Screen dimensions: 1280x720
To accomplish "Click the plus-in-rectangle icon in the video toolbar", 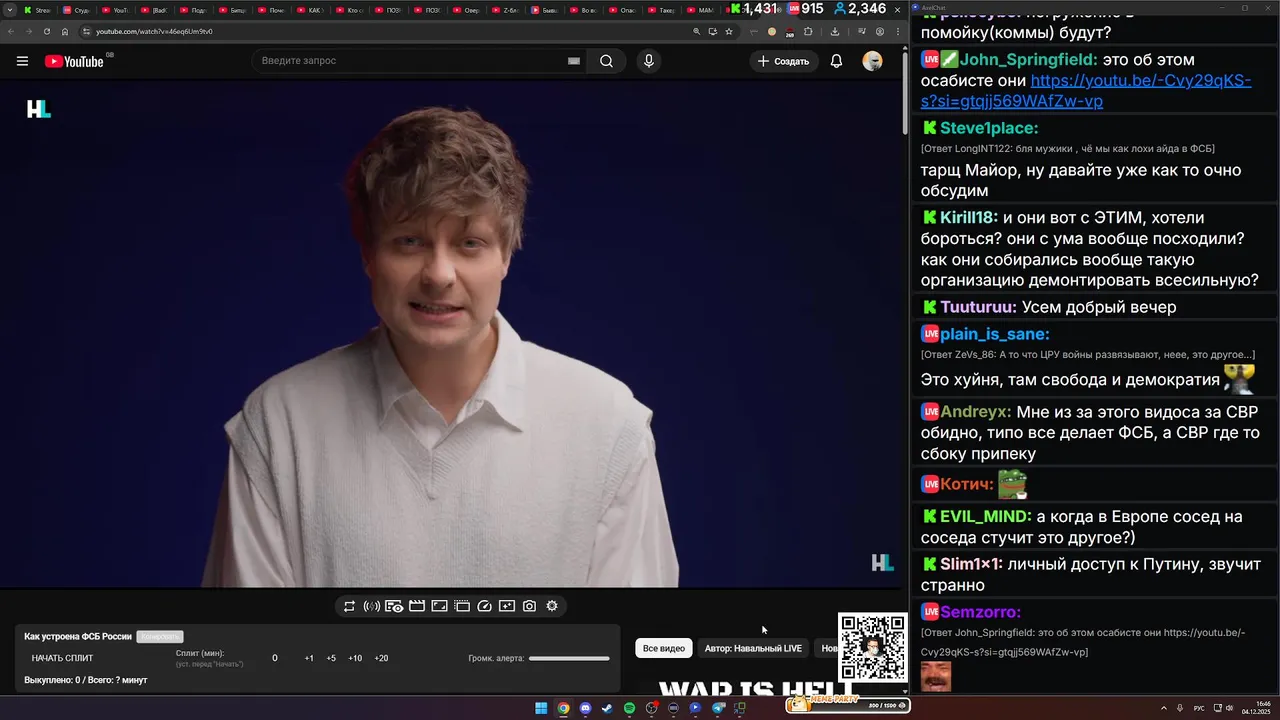I will (507, 606).
